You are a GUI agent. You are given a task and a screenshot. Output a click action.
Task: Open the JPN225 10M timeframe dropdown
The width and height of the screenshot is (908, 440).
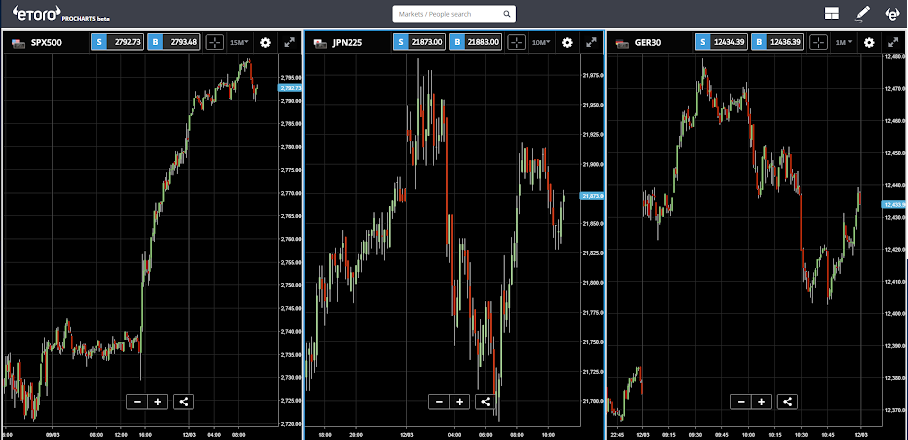pos(541,42)
